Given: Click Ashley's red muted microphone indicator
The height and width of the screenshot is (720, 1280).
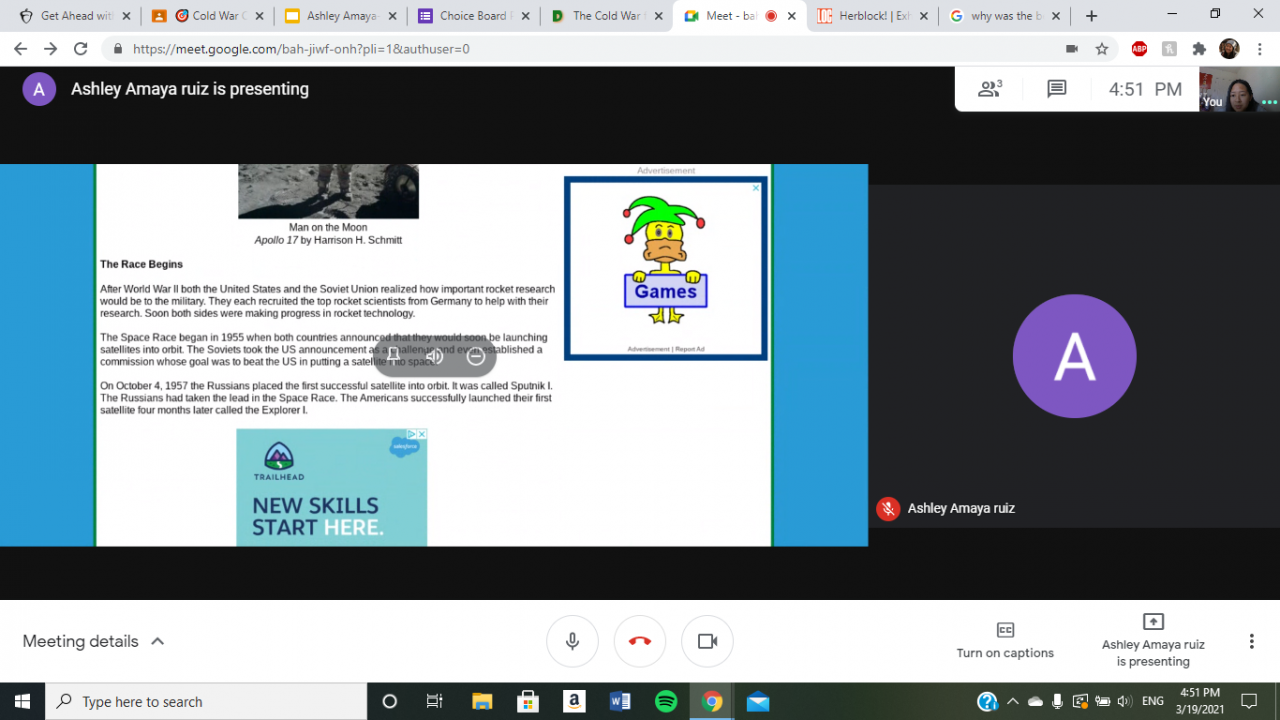Looking at the screenshot, I should pos(887,508).
